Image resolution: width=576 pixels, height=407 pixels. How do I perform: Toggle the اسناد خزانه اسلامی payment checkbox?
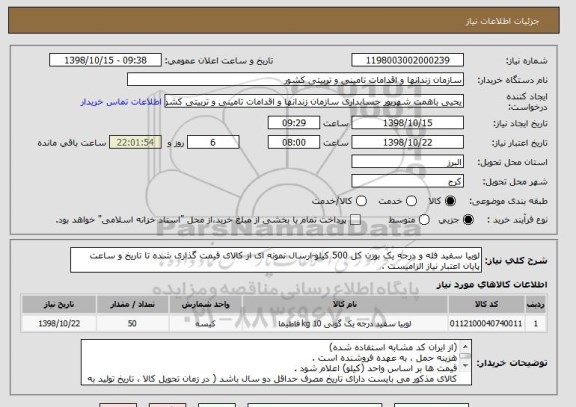(355, 220)
